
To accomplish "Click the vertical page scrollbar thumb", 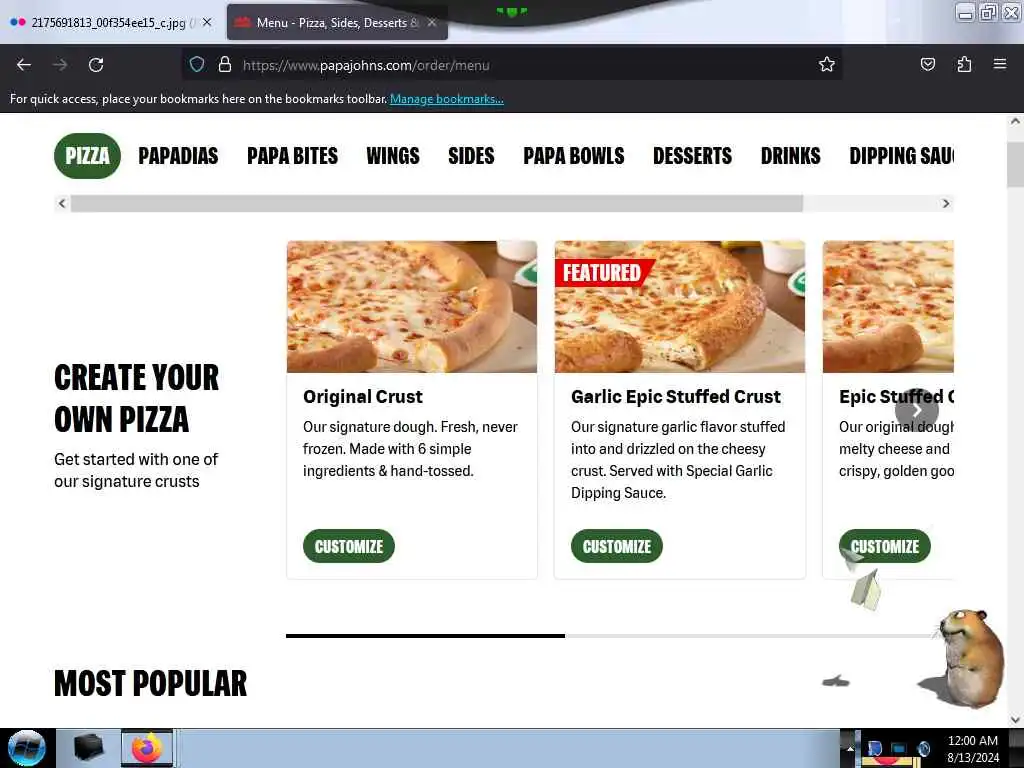I will pos(1015,165).
